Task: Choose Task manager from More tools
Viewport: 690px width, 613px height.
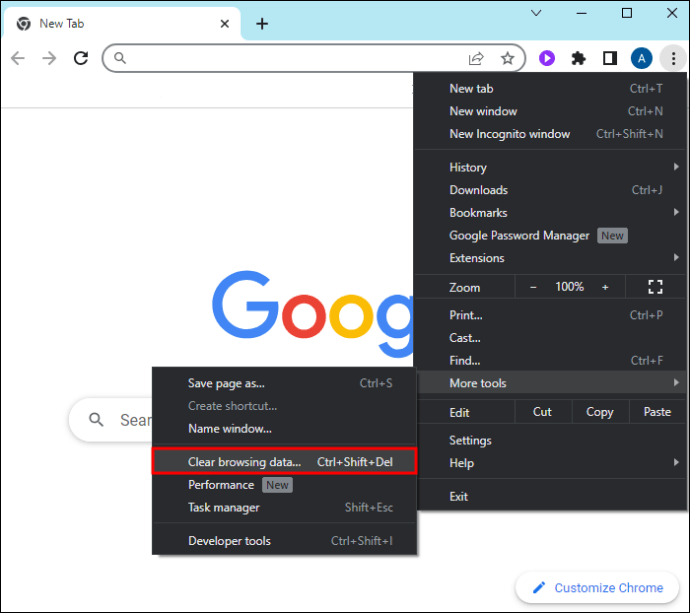Action: pos(284,507)
